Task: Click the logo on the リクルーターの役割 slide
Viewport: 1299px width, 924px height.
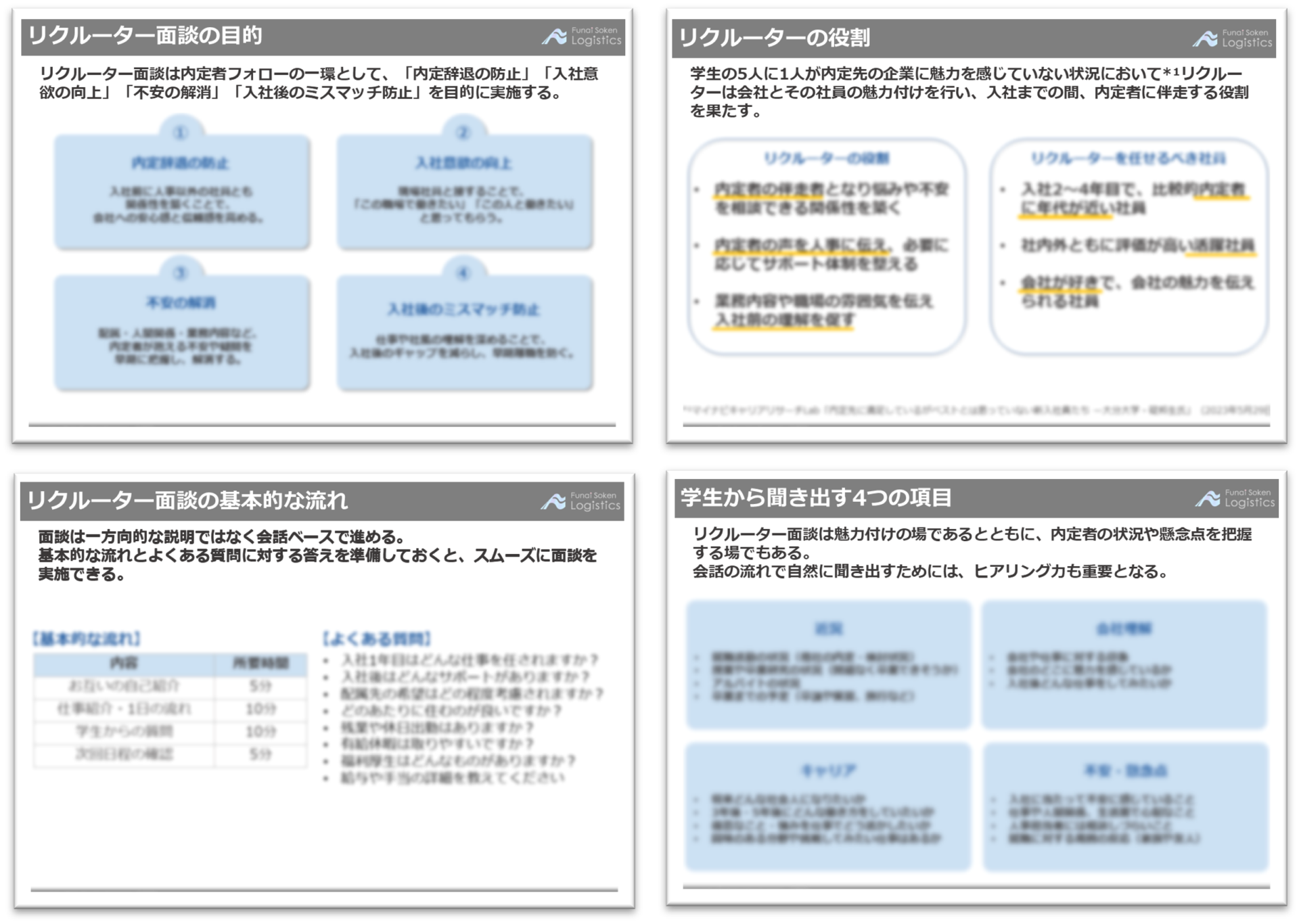Action: pyautogui.click(x=1232, y=38)
